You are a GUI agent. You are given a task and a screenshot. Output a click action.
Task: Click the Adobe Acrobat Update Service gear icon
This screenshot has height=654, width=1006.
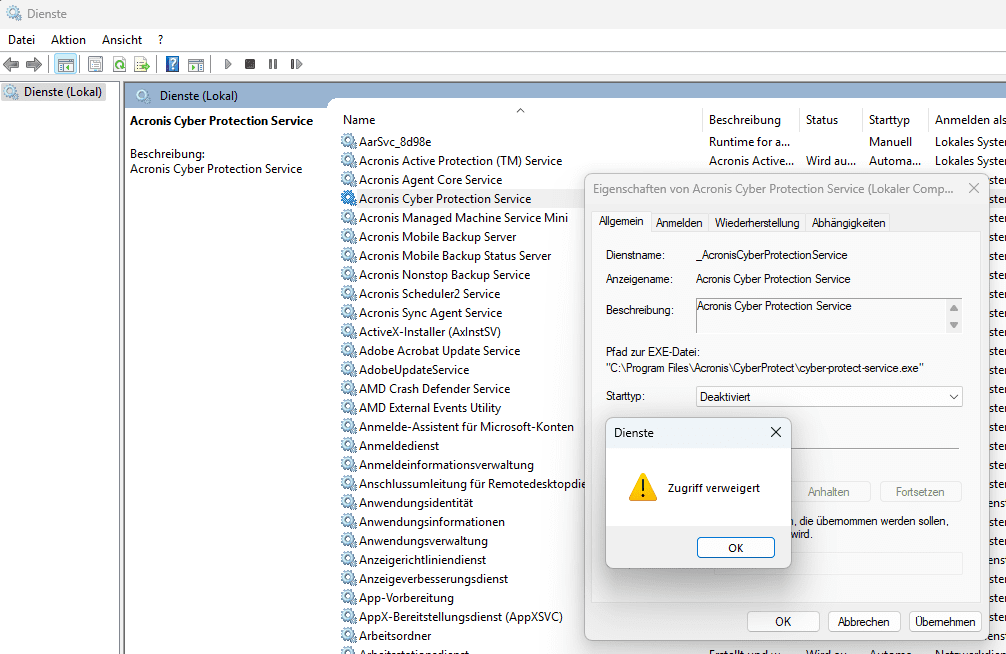[348, 350]
